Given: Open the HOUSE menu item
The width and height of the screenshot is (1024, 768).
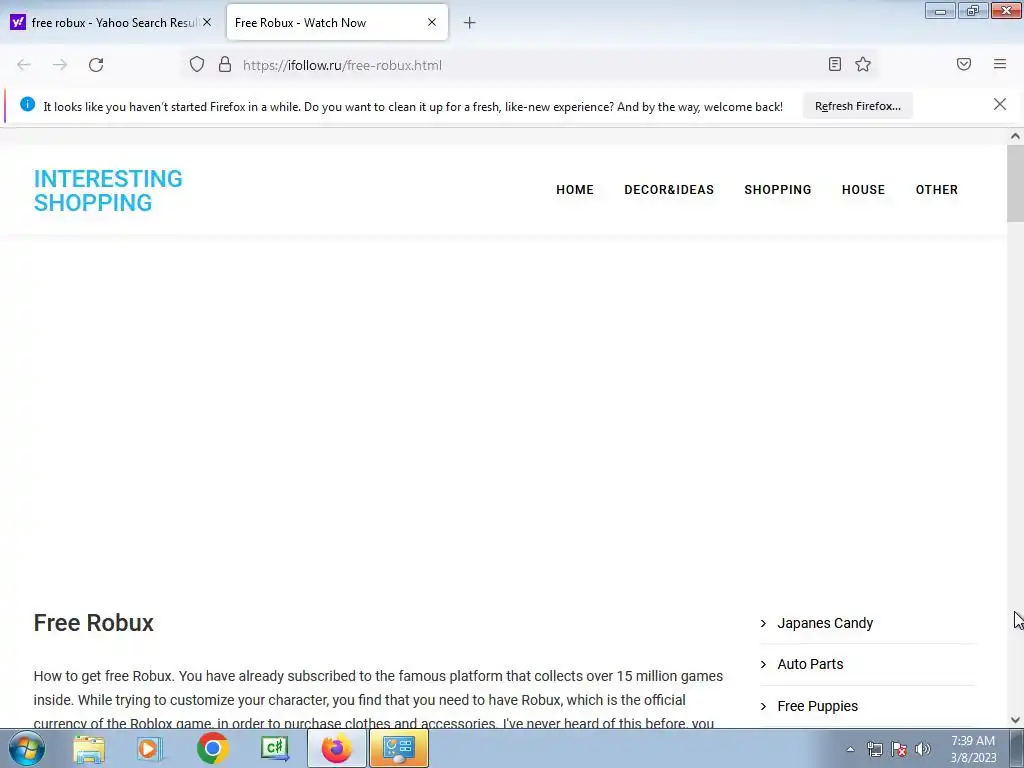Looking at the screenshot, I should coord(863,190).
